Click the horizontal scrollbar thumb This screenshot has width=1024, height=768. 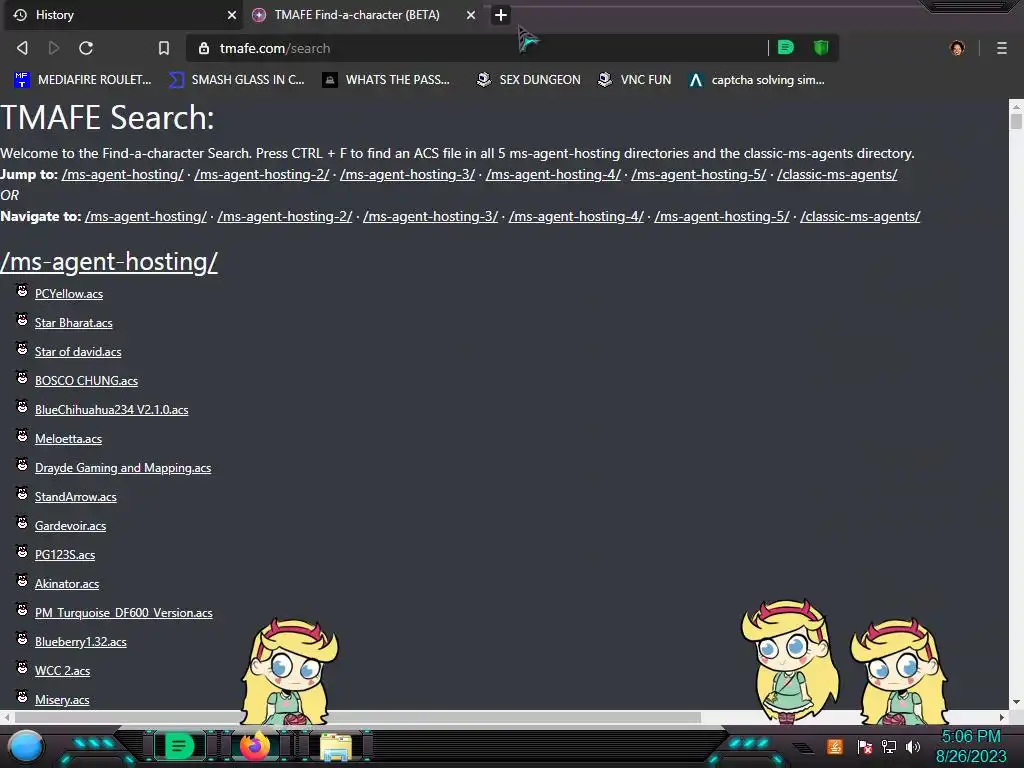click(357, 717)
